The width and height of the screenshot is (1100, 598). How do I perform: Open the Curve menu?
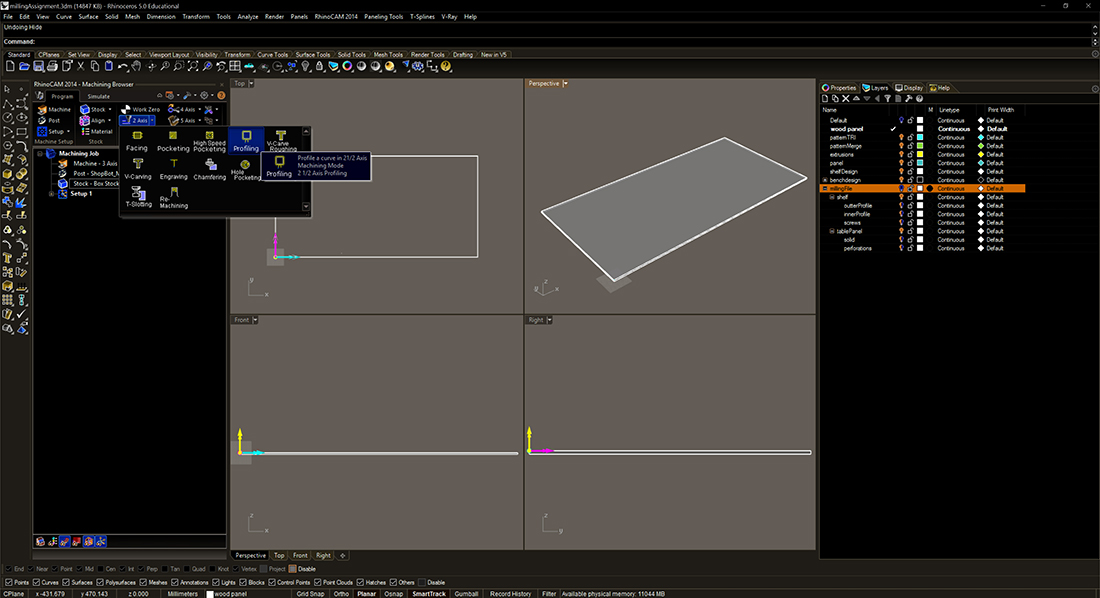pyautogui.click(x=64, y=17)
